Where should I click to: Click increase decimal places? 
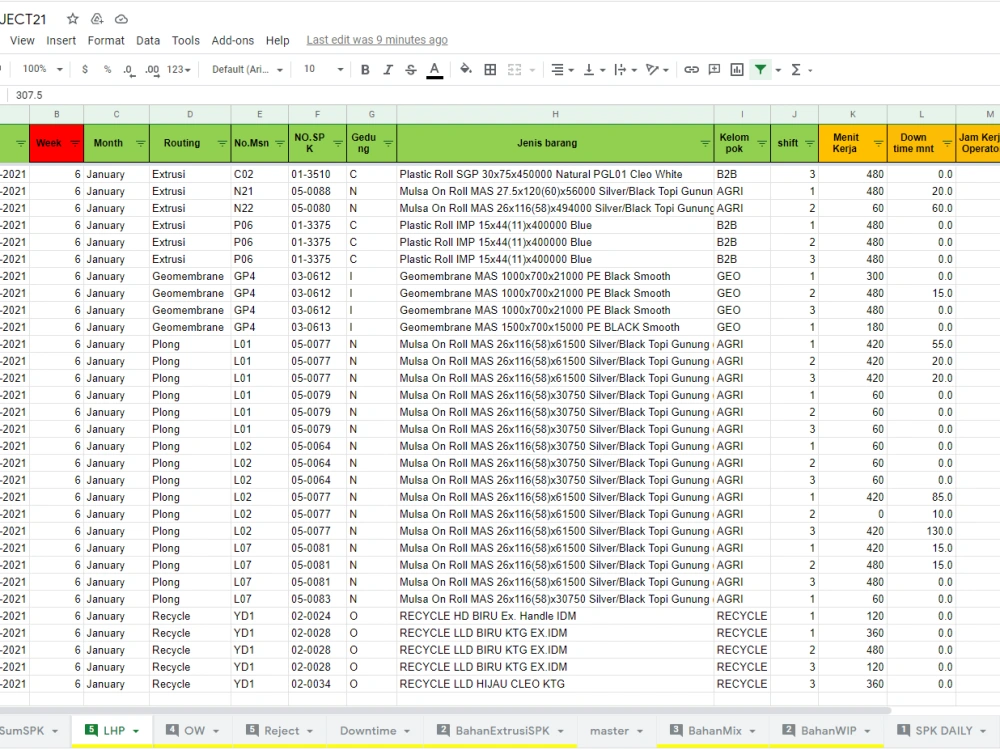[152, 70]
